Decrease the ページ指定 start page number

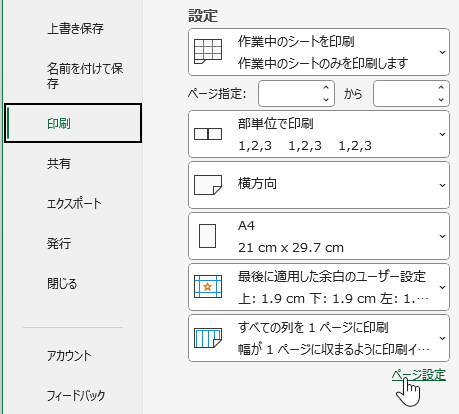pos(326,100)
